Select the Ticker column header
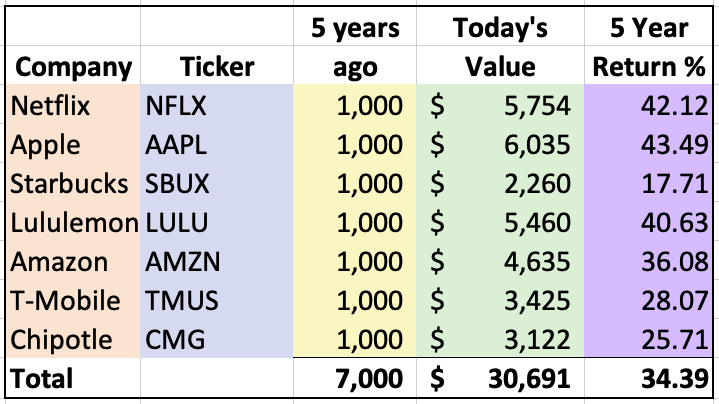Image resolution: width=719 pixels, height=404 pixels. pos(217,65)
